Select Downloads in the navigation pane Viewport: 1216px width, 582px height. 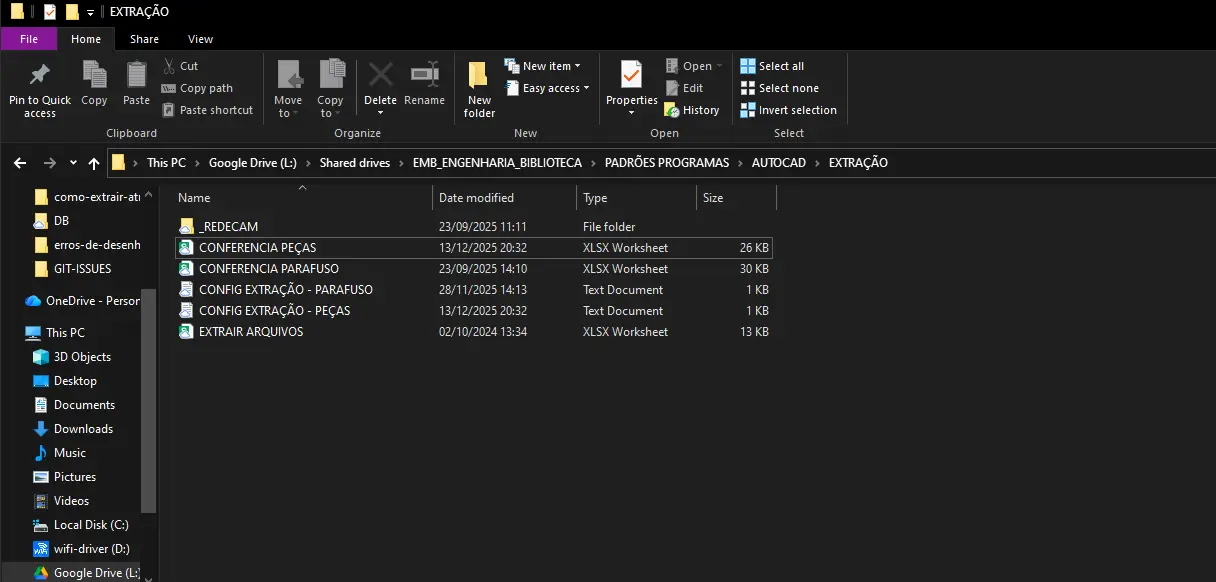pyautogui.click(x=83, y=429)
